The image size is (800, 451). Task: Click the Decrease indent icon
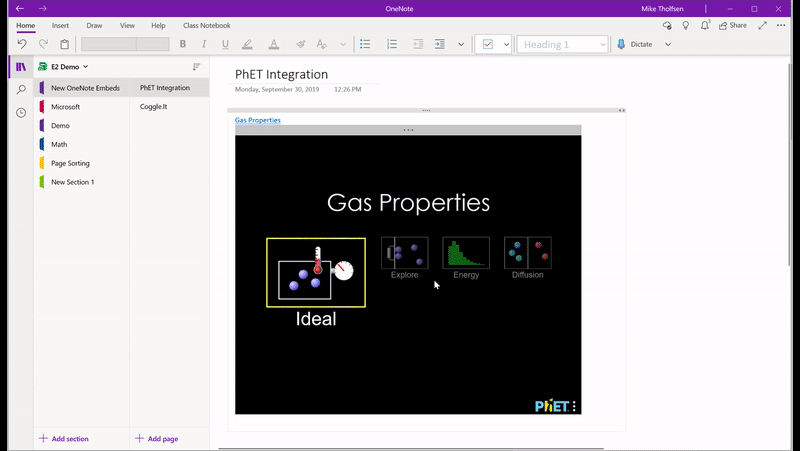tap(418, 44)
